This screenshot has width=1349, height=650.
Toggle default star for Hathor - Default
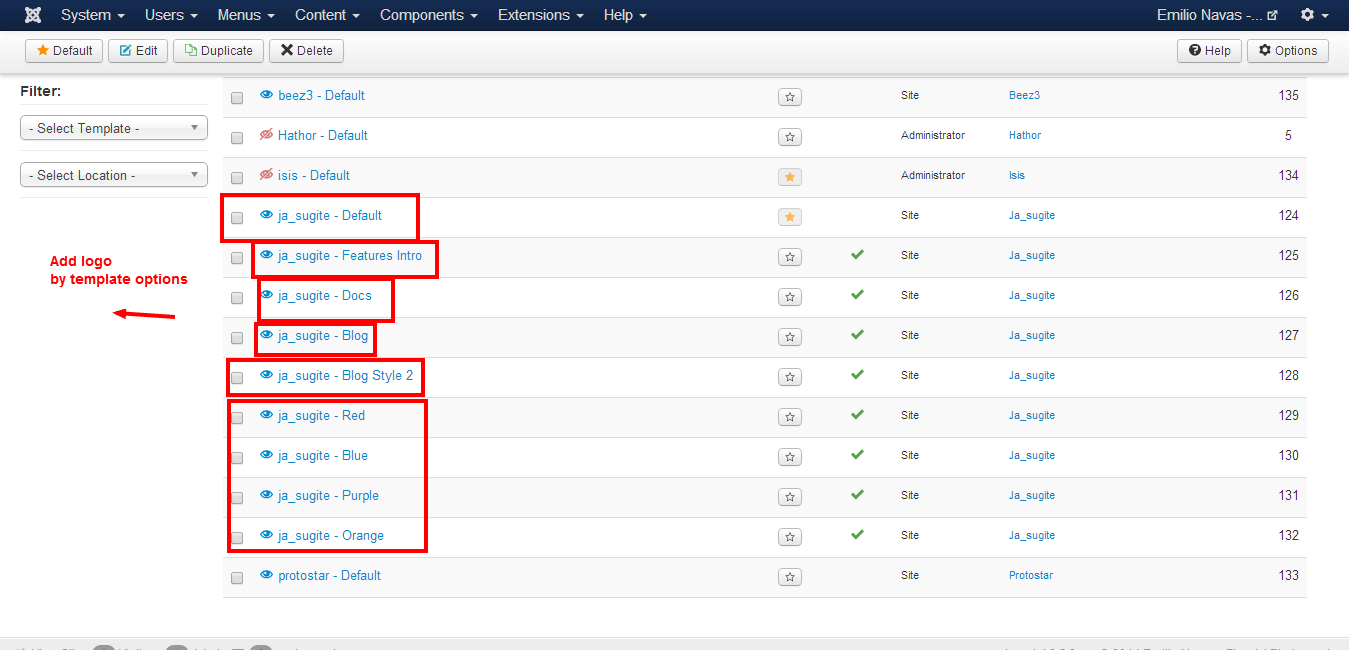coord(790,137)
